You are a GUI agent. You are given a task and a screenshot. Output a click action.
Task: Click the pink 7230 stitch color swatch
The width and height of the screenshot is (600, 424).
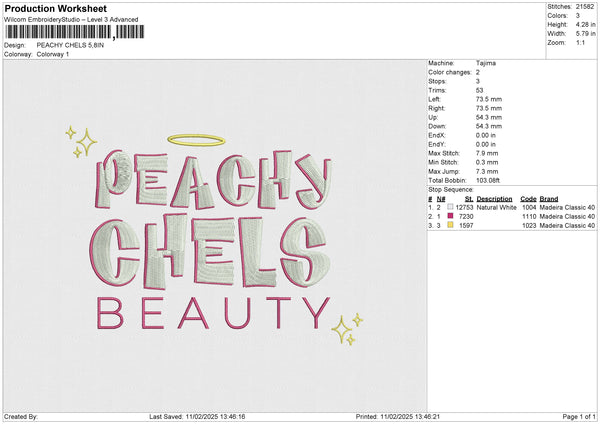click(x=451, y=216)
